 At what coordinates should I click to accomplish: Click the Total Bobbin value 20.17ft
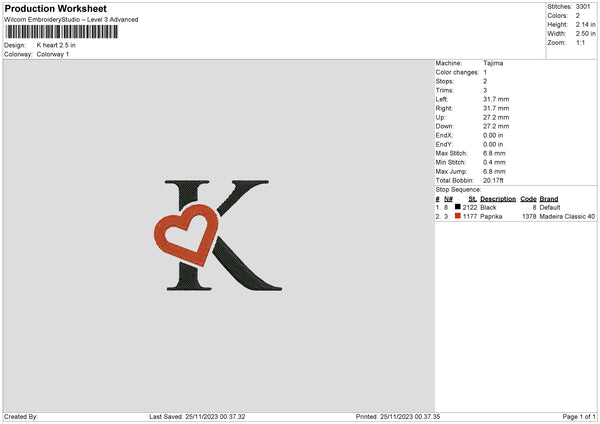[x=493, y=180]
